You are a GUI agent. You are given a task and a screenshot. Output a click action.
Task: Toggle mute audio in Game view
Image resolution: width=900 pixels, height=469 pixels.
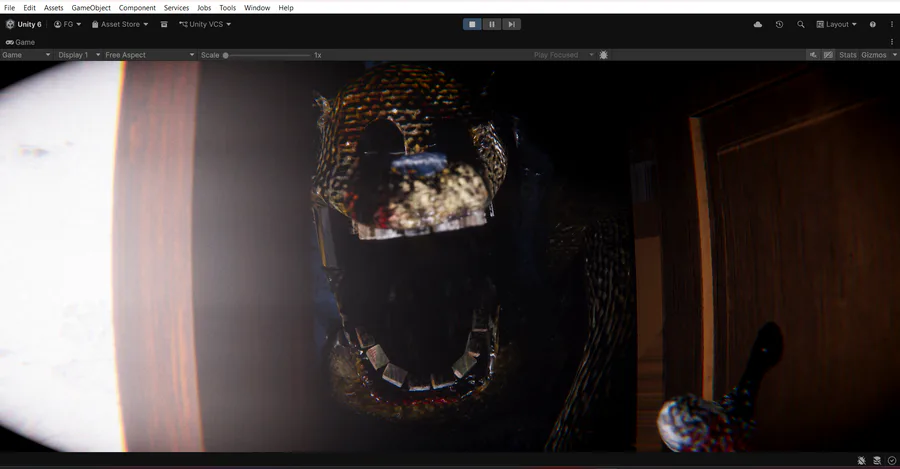[x=813, y=55]
